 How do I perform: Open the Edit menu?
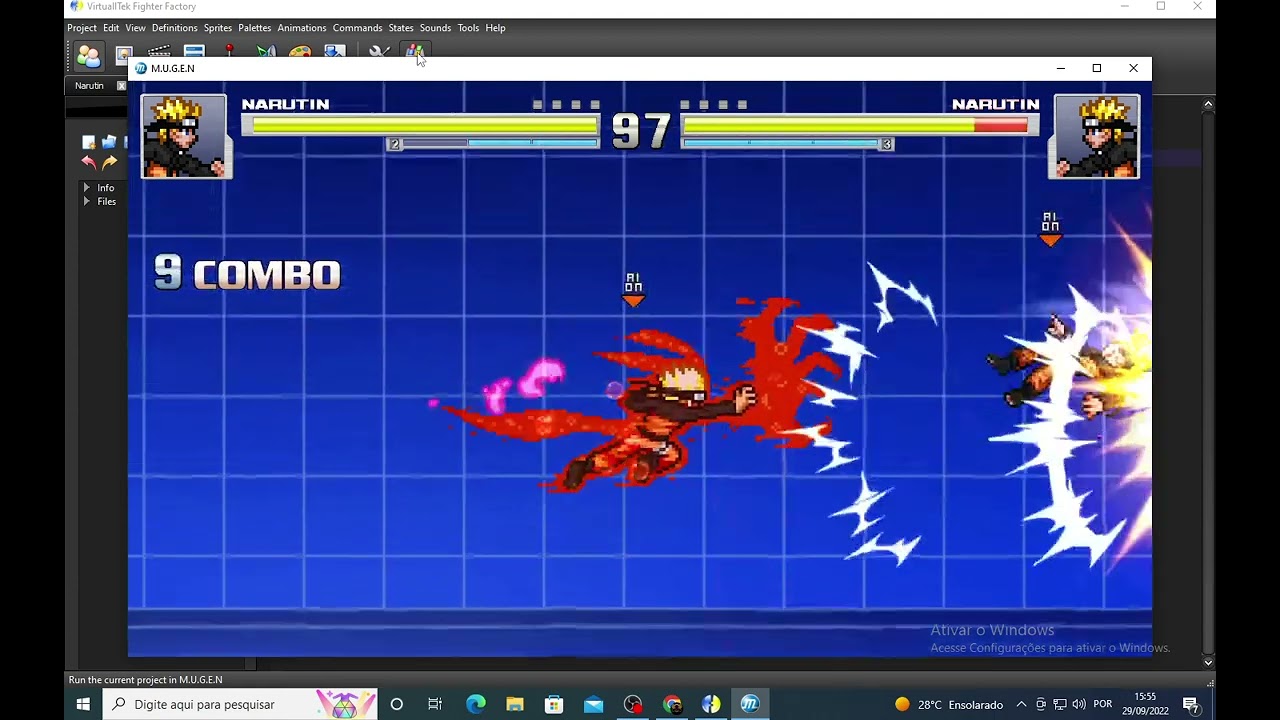coord(111,28)
